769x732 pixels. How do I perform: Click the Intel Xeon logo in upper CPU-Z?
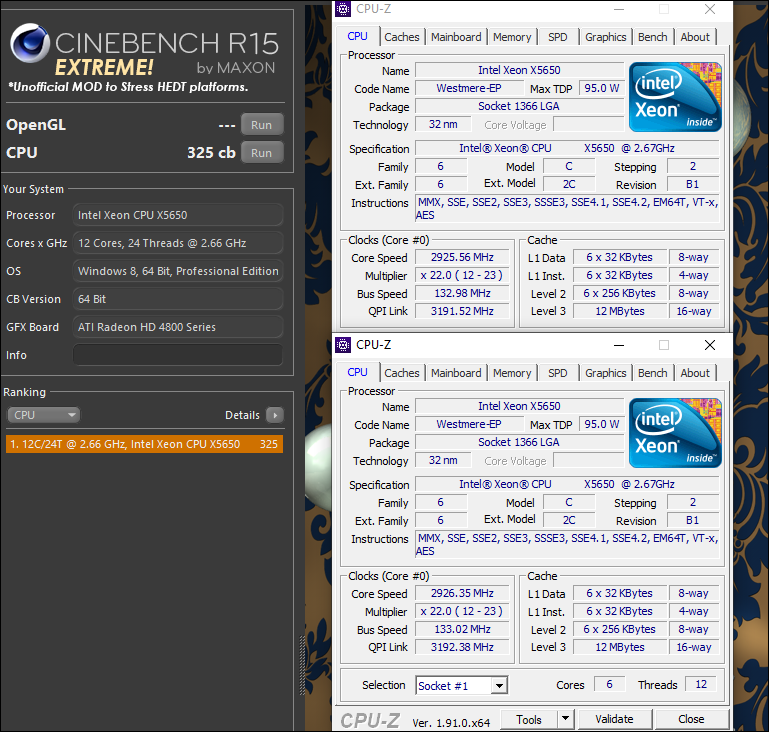(675, 97)
